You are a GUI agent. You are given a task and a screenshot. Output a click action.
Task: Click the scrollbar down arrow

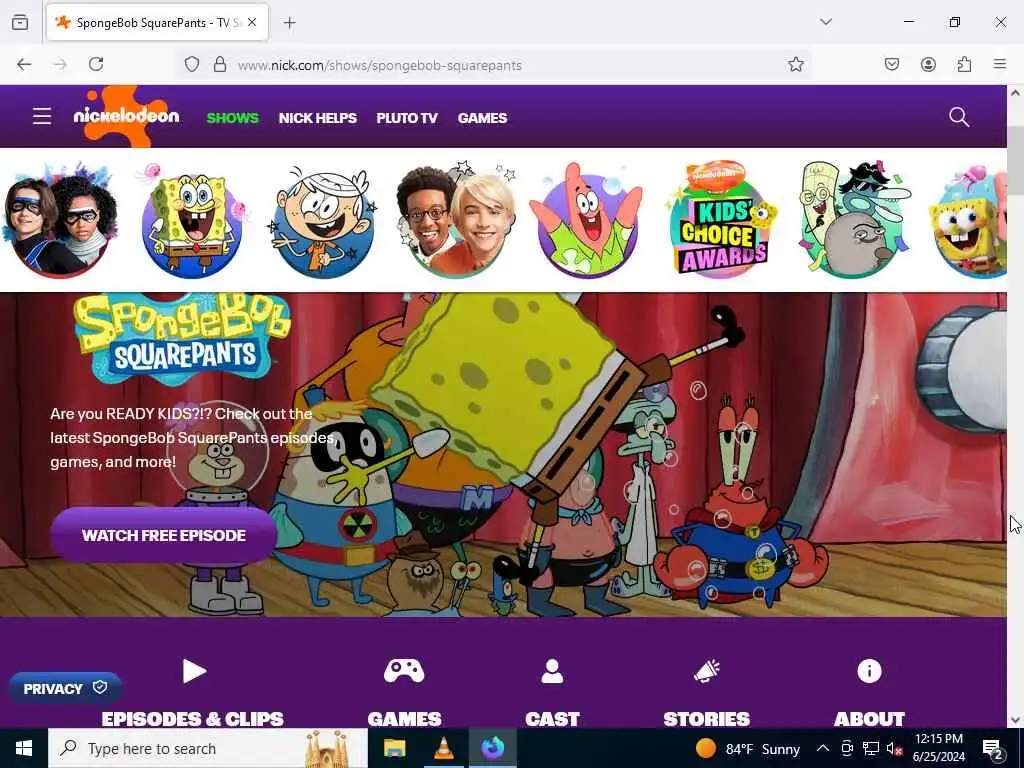point(1015,720)
